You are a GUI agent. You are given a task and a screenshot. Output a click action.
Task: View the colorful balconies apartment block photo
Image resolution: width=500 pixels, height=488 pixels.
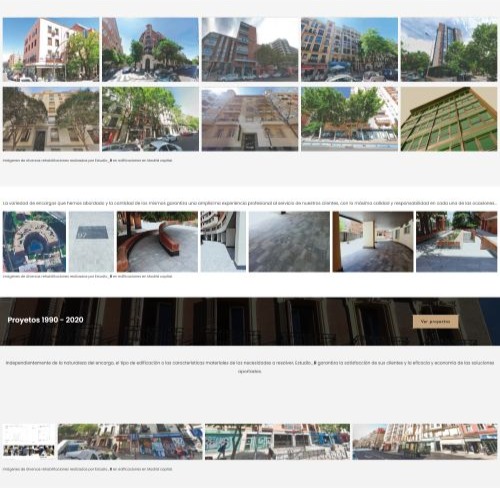coord(349,49)
